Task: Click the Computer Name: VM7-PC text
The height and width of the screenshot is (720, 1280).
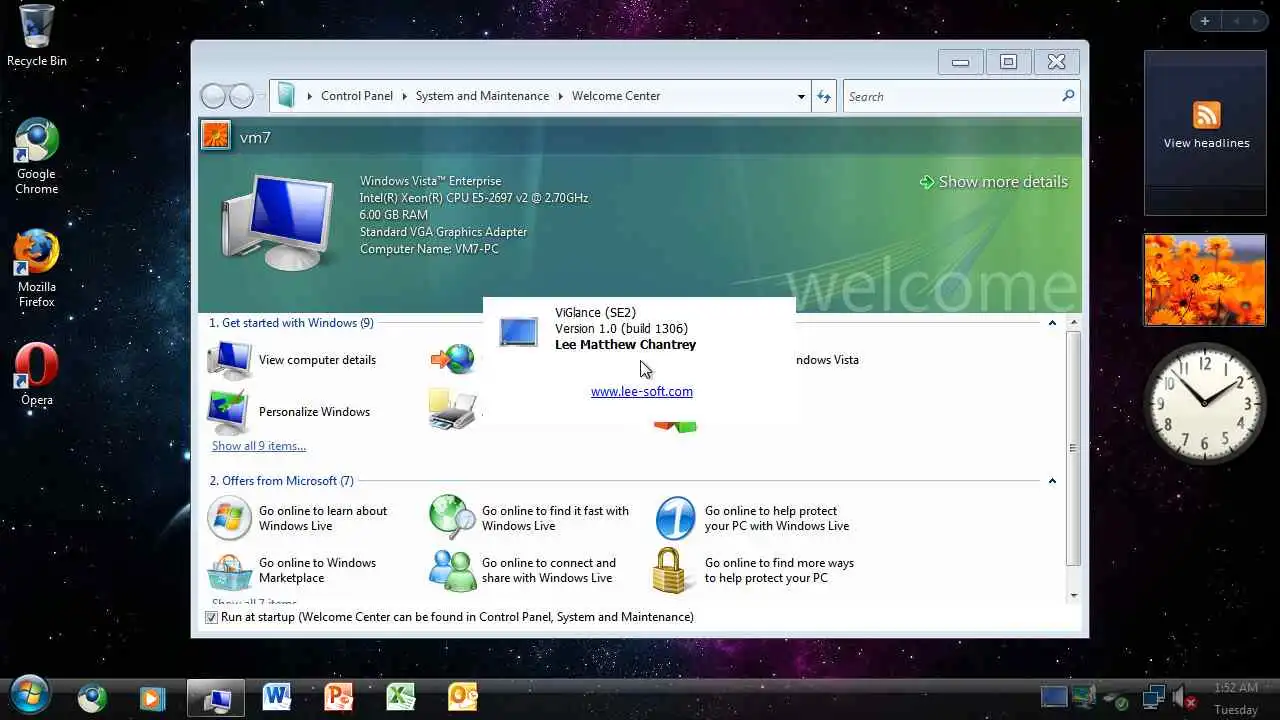Action: coord(429,249)
